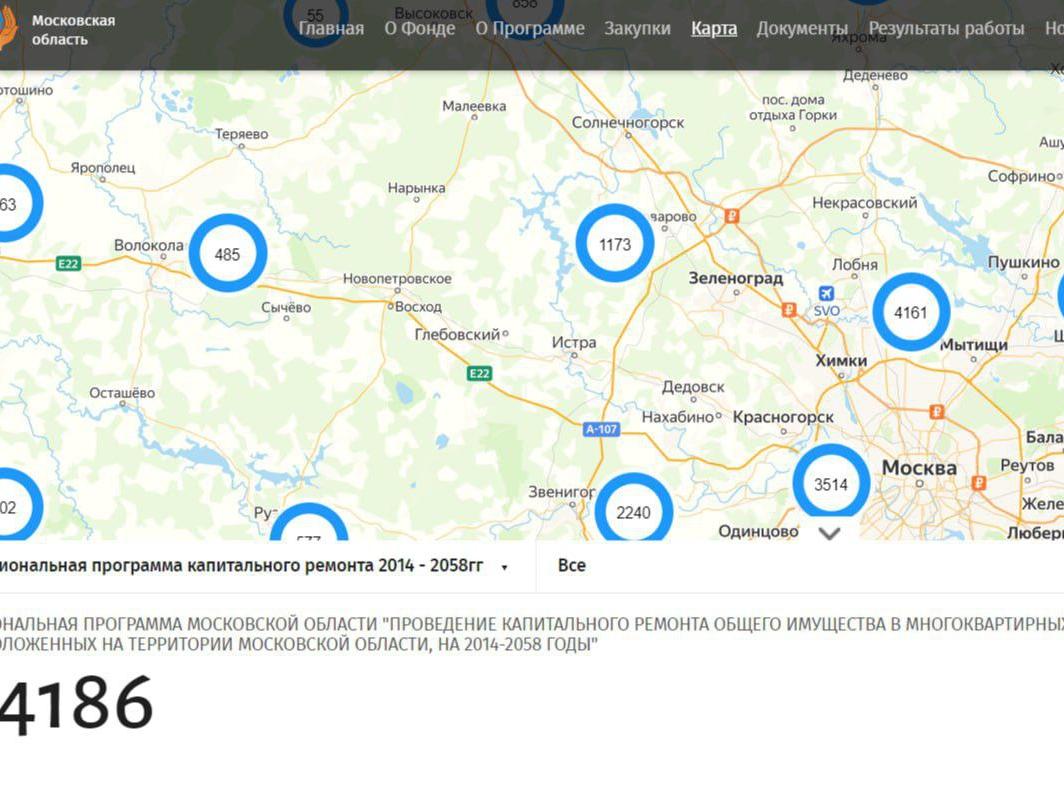The height and width of the screenshot is (798, 1064).
Task: Click the Некрасовский settlement label
Action: (x=864, y=202)
